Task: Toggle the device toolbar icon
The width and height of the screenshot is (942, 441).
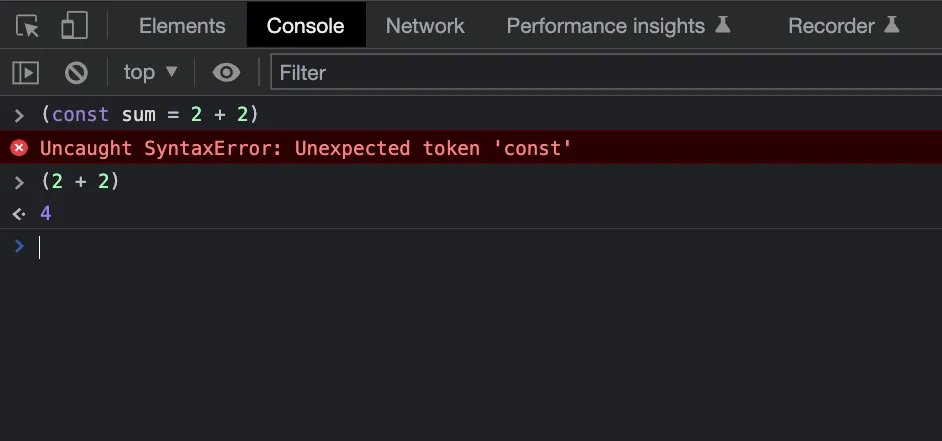Action: (74, 26)
